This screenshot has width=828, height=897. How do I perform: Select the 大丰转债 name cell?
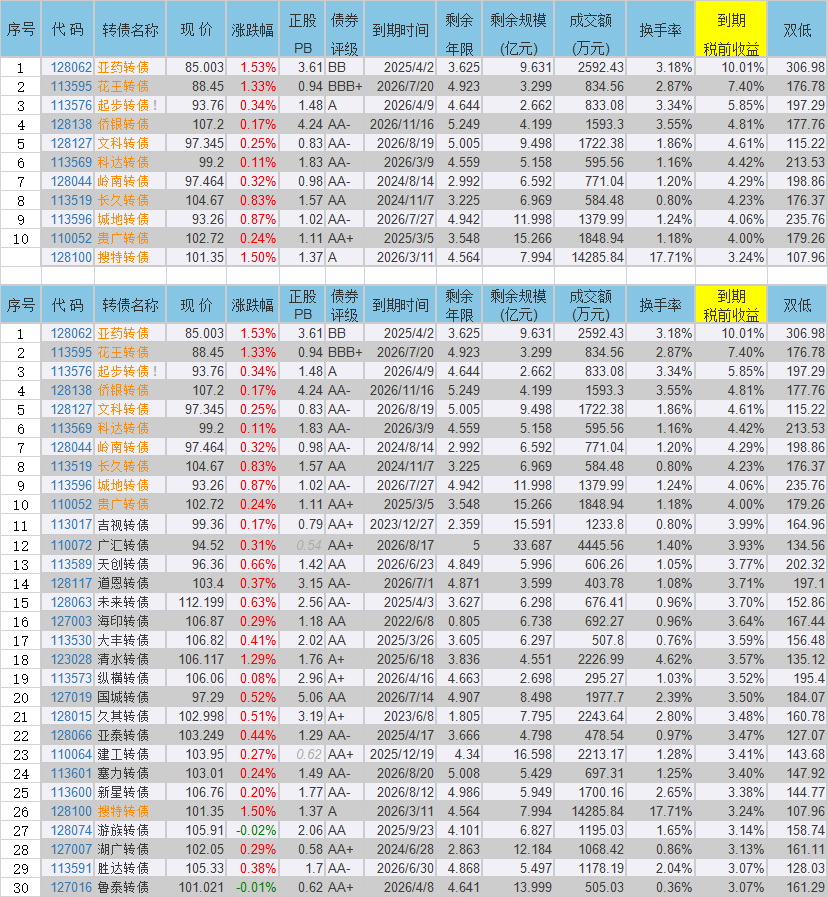pyautogui.click(x=130, y=640)
